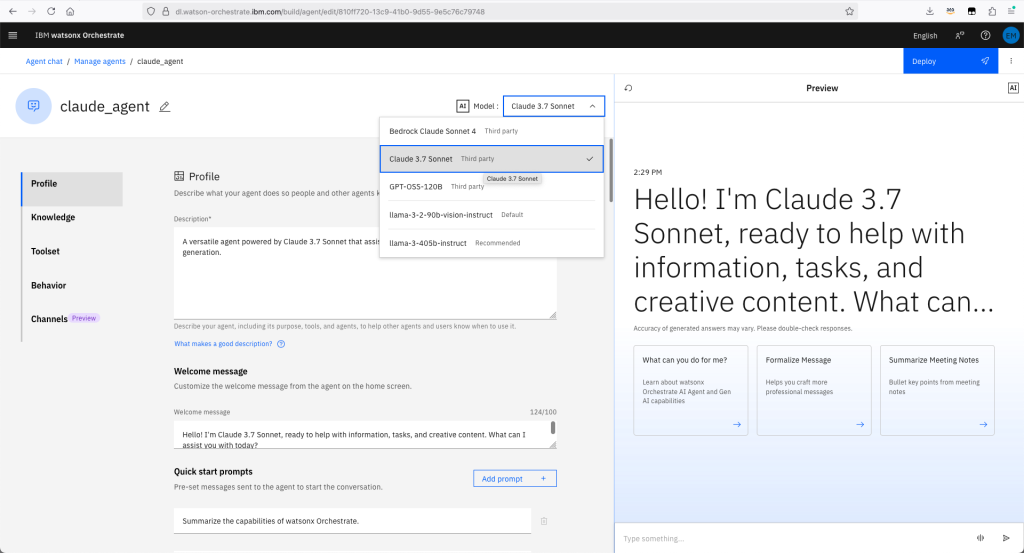Pick llama-3-2-90b-vision-instruct model
The width and height of the screenshot is (1024, 553).
point(492,215)
